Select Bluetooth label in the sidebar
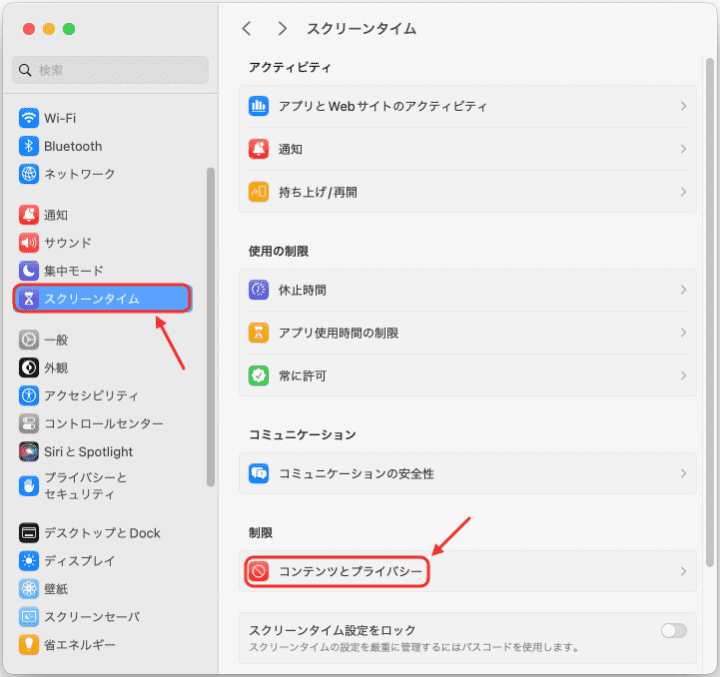This screenshot has width=720, height=677. pyautogui.click(x=73, y=146)
